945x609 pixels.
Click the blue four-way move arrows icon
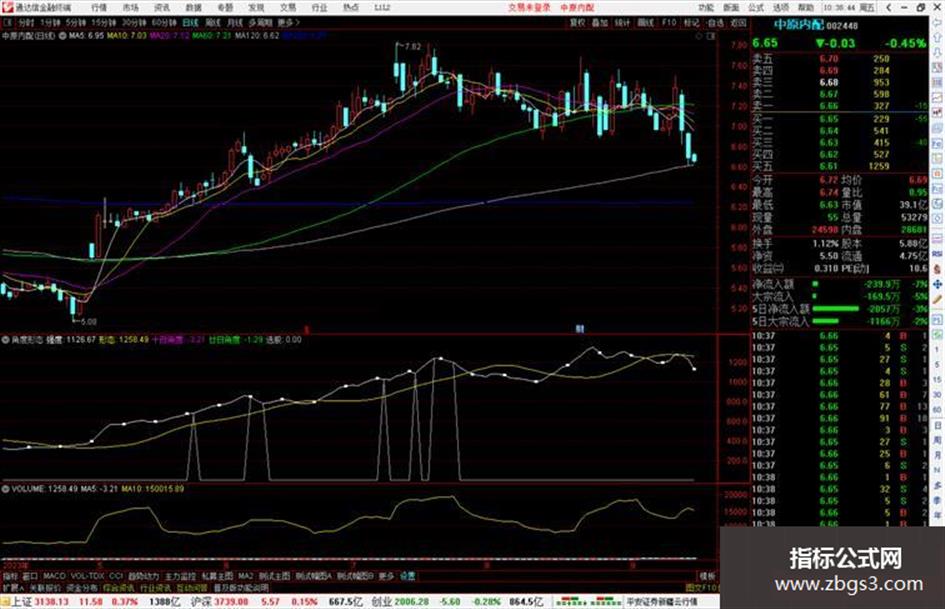[938, 284]
